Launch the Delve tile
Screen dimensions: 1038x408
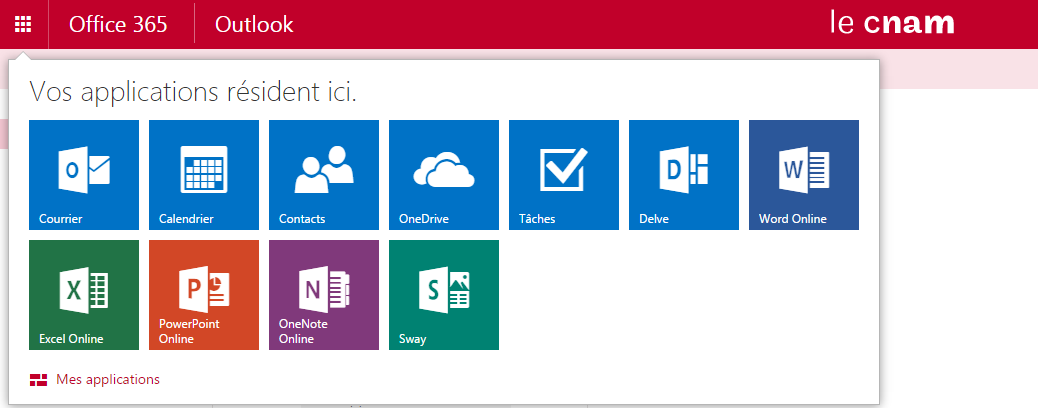pos(684,174)
